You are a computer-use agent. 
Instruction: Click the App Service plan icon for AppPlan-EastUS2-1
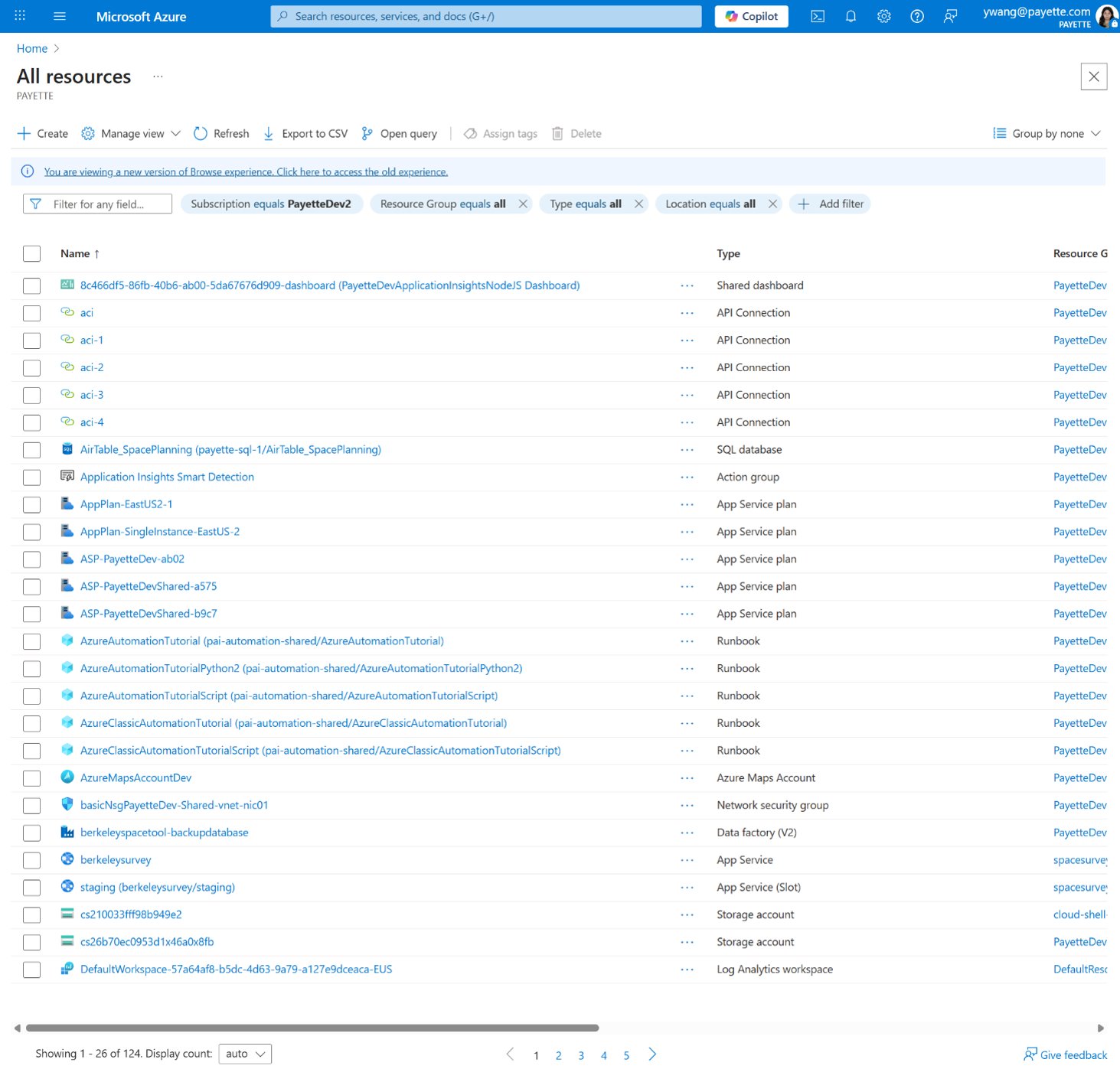click(67, 504)
